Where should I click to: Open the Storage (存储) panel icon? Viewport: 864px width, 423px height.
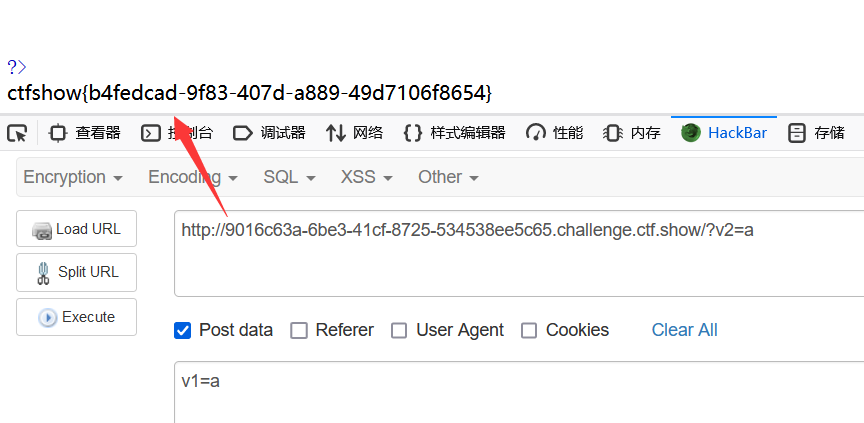point(797,133)
